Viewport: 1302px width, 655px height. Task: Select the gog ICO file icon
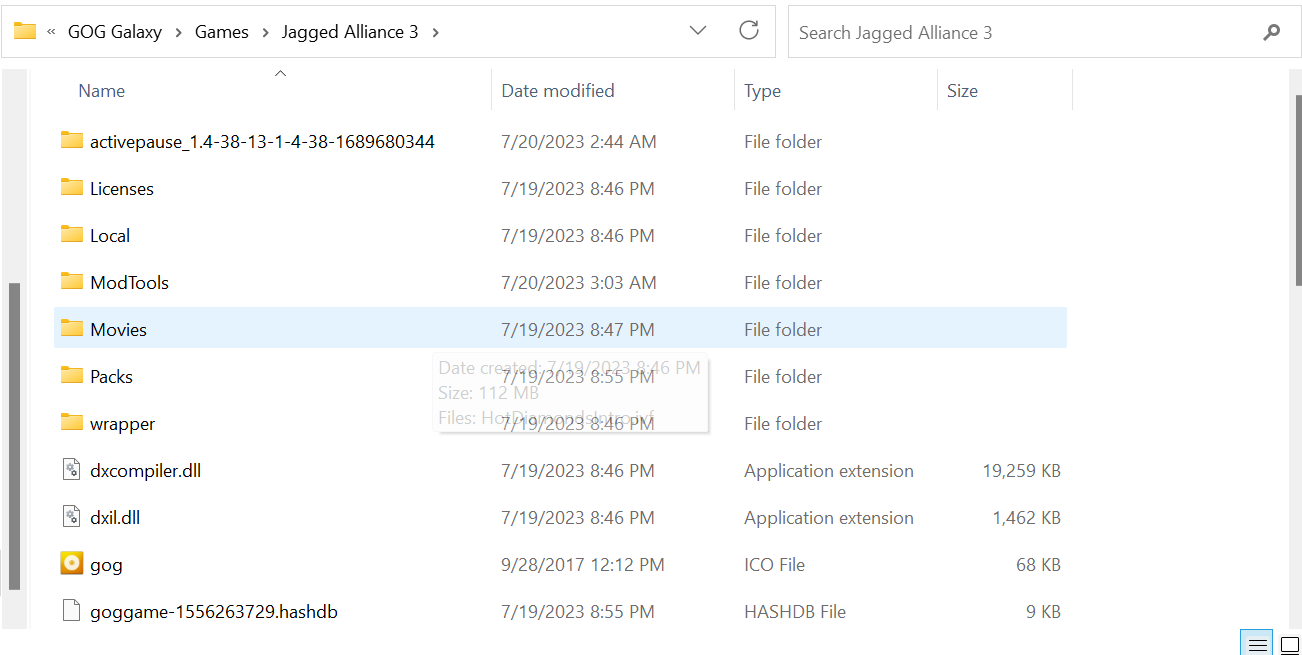[x=71, y=564]
